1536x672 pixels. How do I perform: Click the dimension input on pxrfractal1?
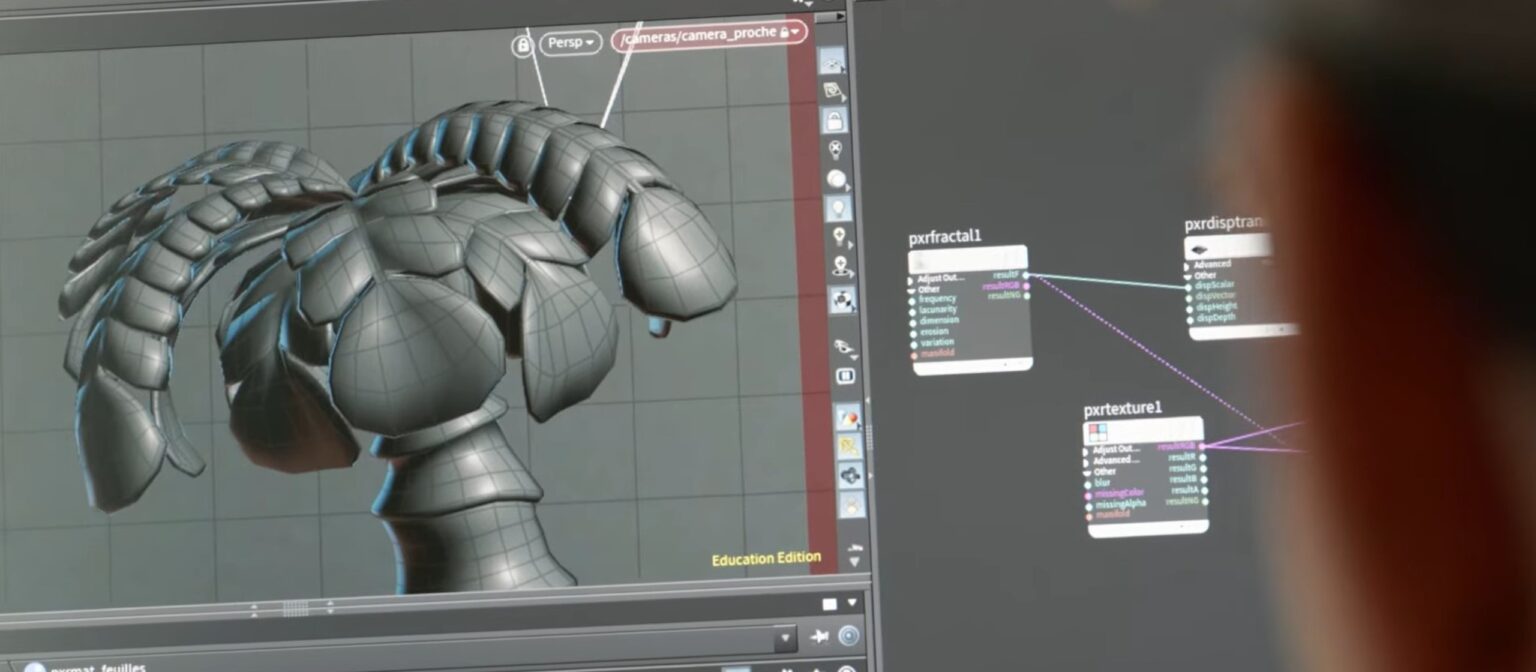click(913, 321)
